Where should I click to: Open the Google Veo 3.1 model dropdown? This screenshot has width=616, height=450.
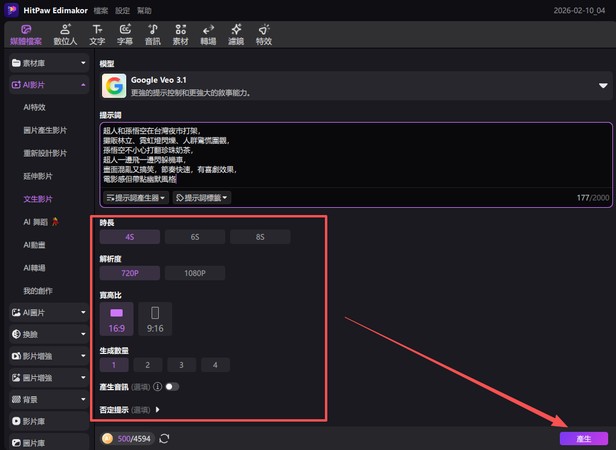[x=356, y=85]
